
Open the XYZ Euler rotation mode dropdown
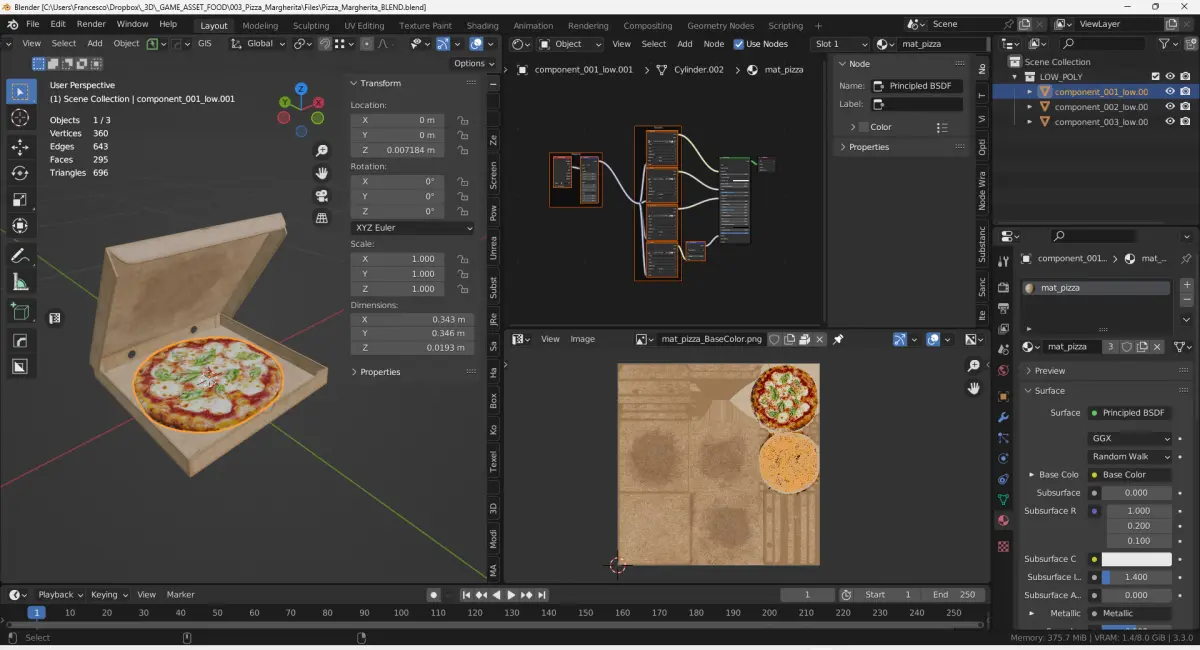point(413,228)
